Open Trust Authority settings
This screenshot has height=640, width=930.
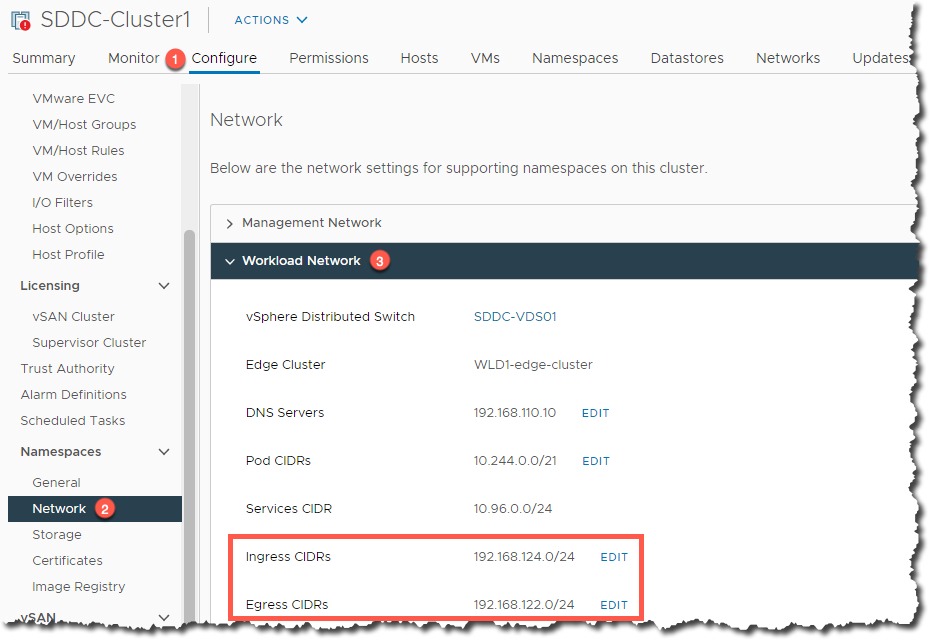click(x=68, y=369)
